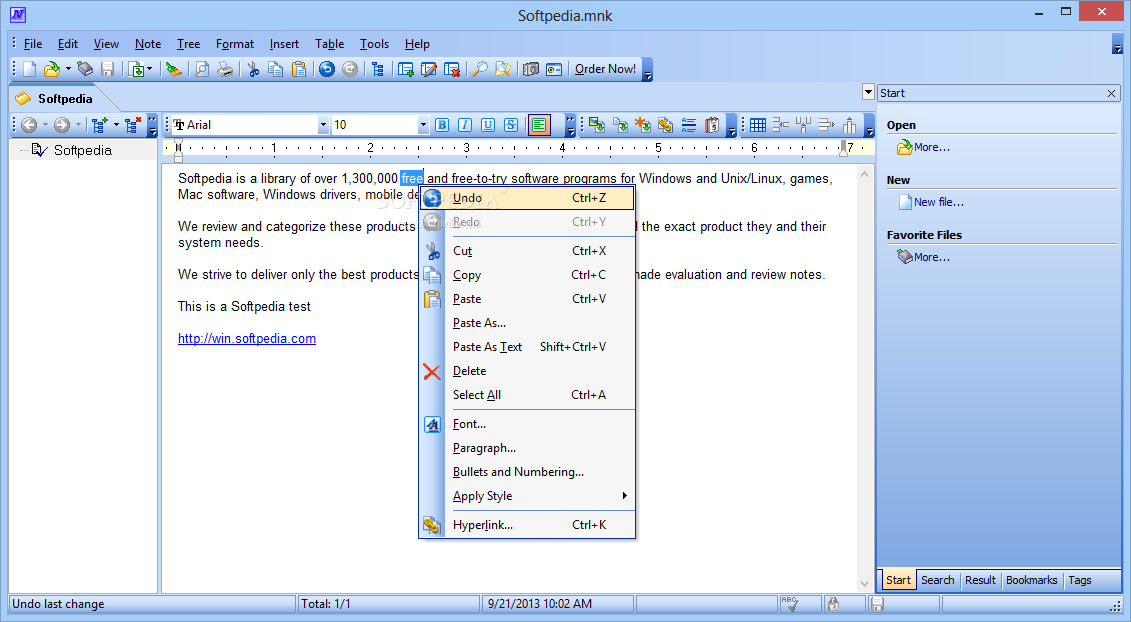Click the add note icon with green plus
The height and width of the screenshot is (622, 1131).
[406, 69]
